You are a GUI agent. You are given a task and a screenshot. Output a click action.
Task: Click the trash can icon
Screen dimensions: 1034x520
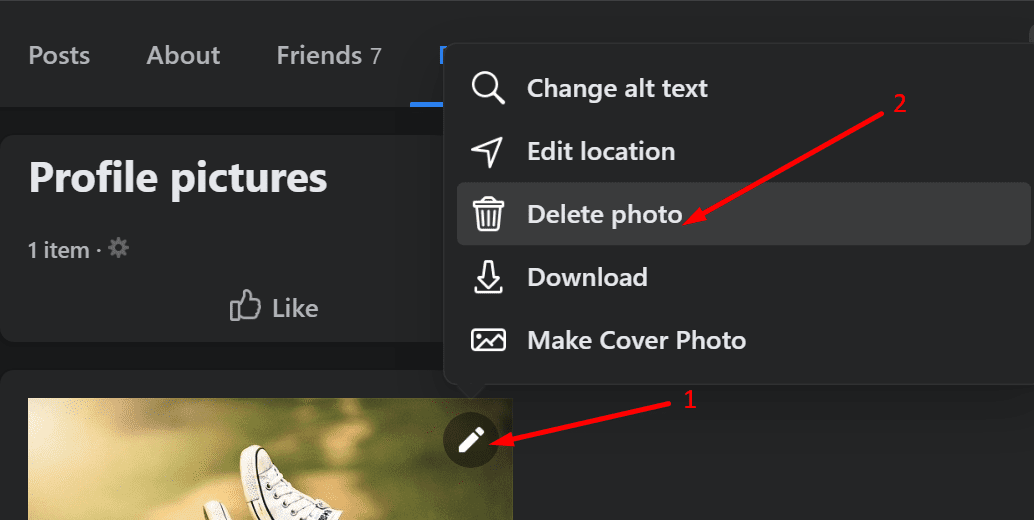[x=488, y=214]
